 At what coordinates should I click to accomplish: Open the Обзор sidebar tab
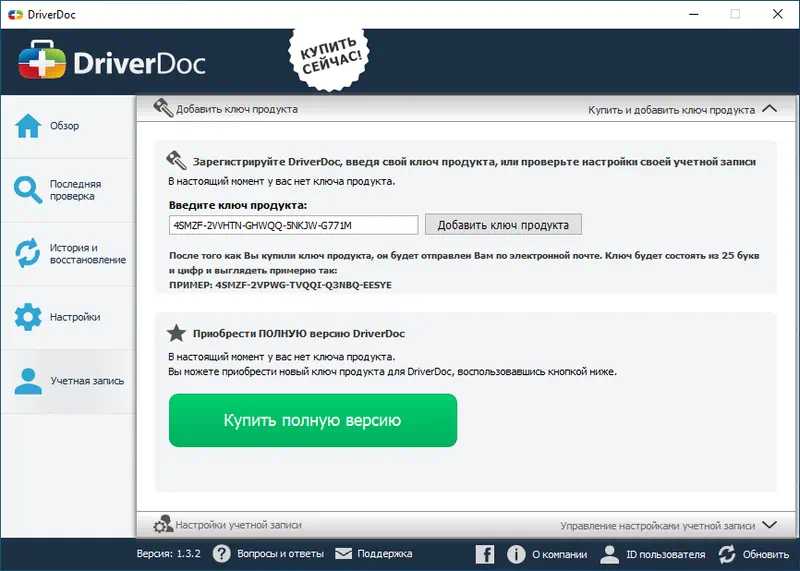click(x=68, y=126)
